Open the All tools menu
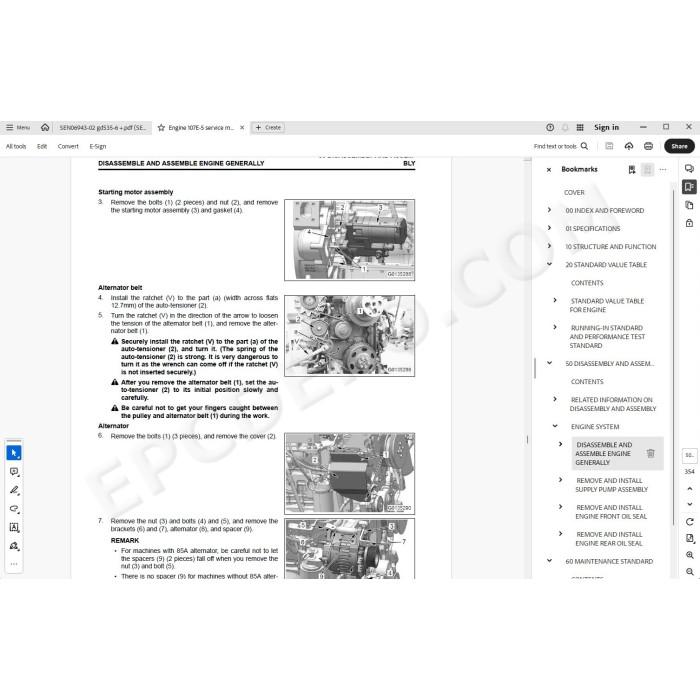Image resolution: width=700 pixels, height=700 pixels. click(x=16, y=146)
